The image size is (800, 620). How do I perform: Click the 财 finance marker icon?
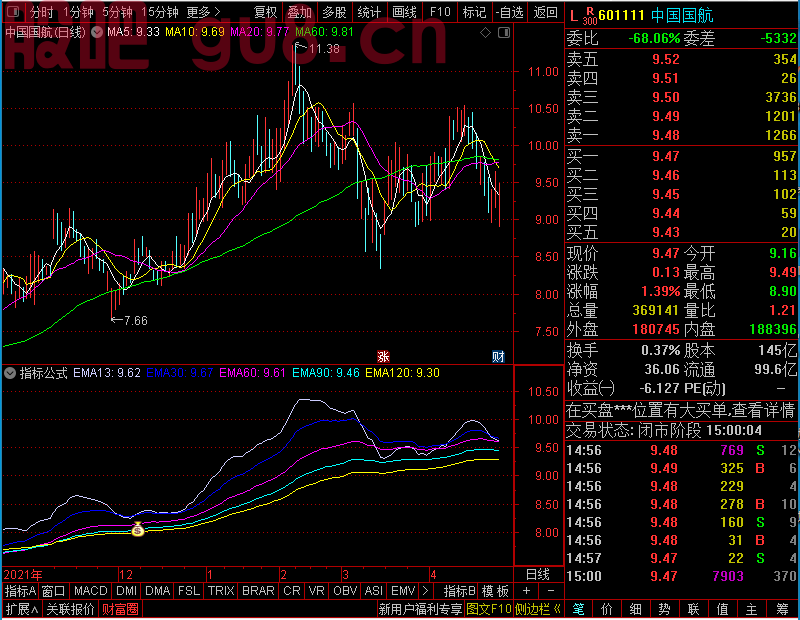pos(498,356)
